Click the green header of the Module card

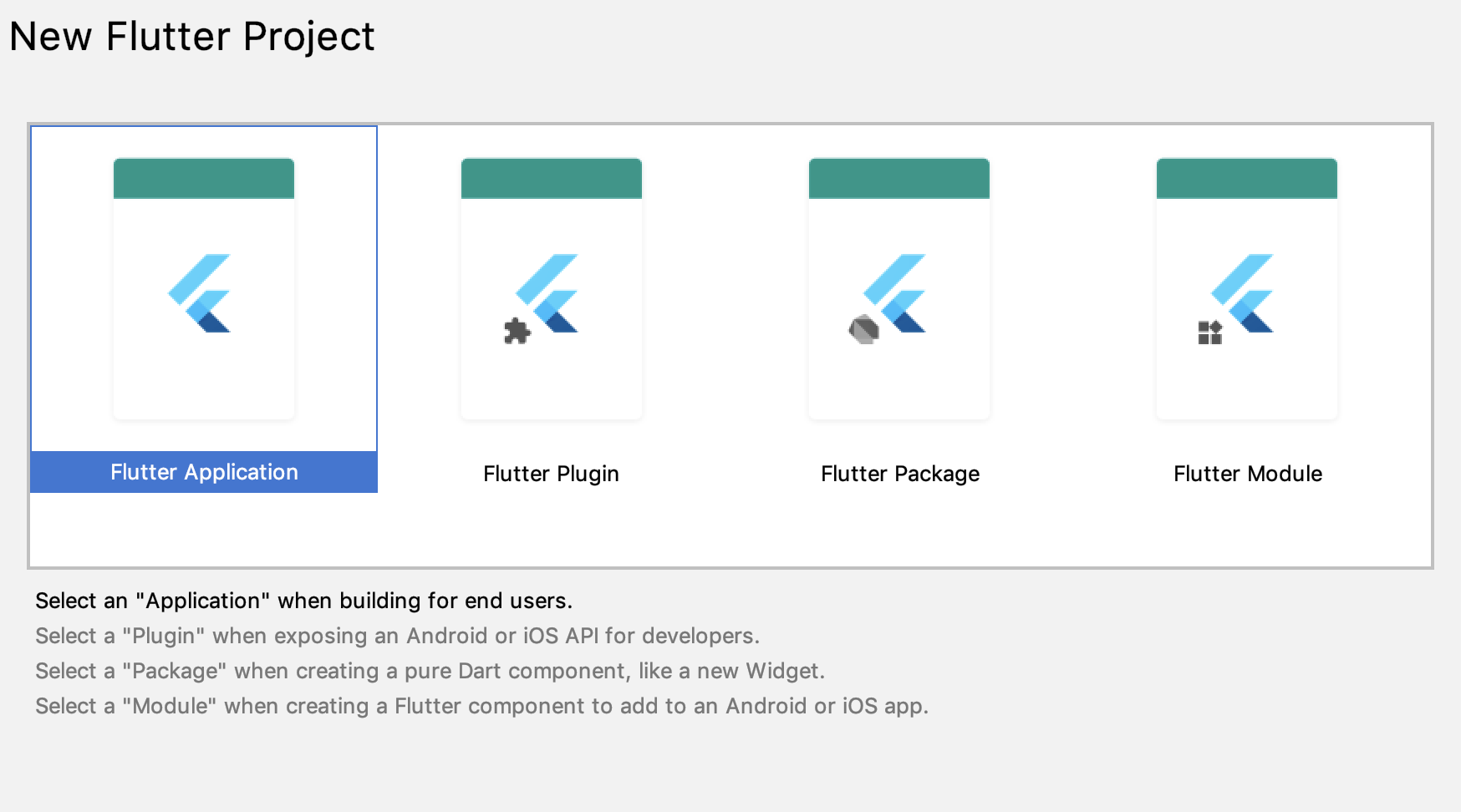[x=1247, y=179]
